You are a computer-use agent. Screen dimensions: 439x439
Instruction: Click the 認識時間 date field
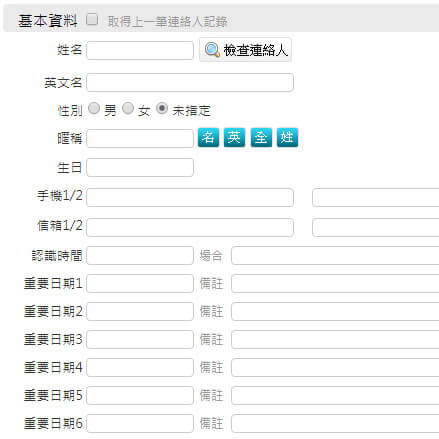140,255
